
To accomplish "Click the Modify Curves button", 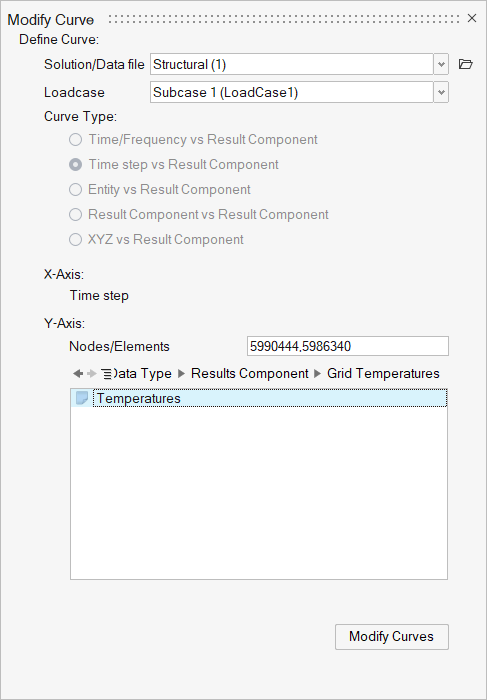I will point(391,637).
